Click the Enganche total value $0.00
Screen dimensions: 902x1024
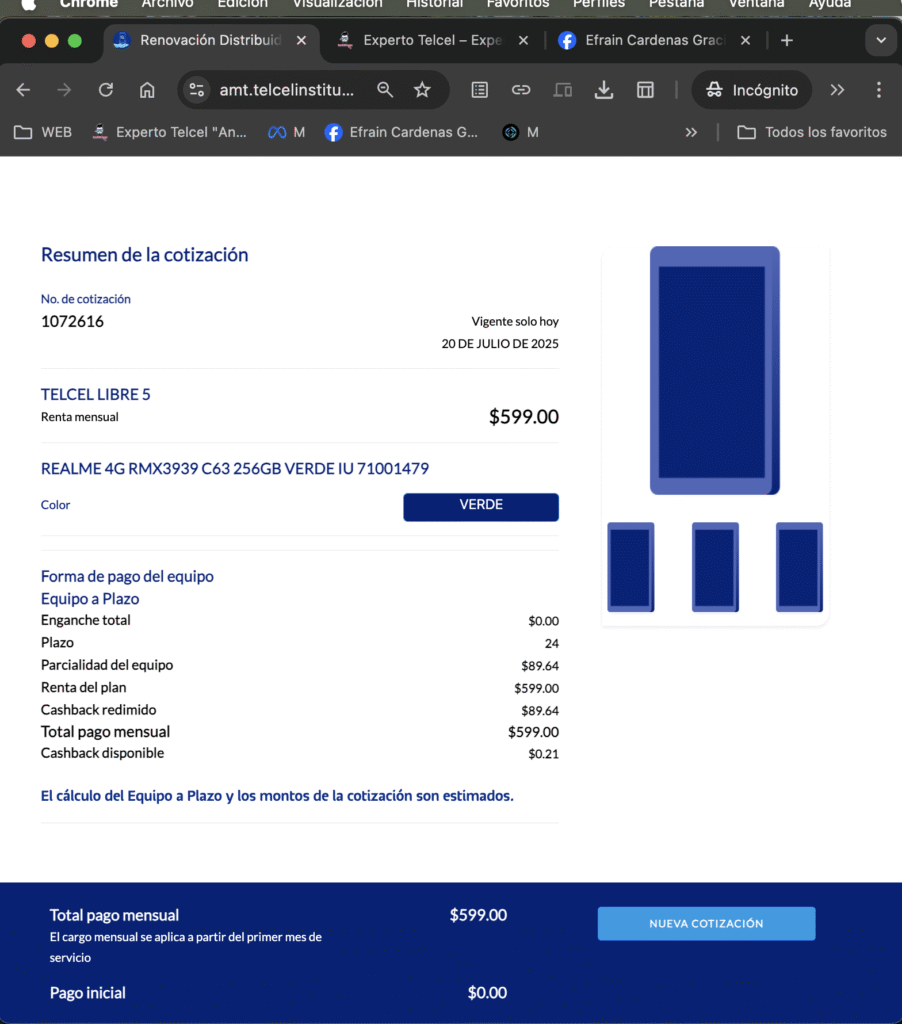(543, 621)
